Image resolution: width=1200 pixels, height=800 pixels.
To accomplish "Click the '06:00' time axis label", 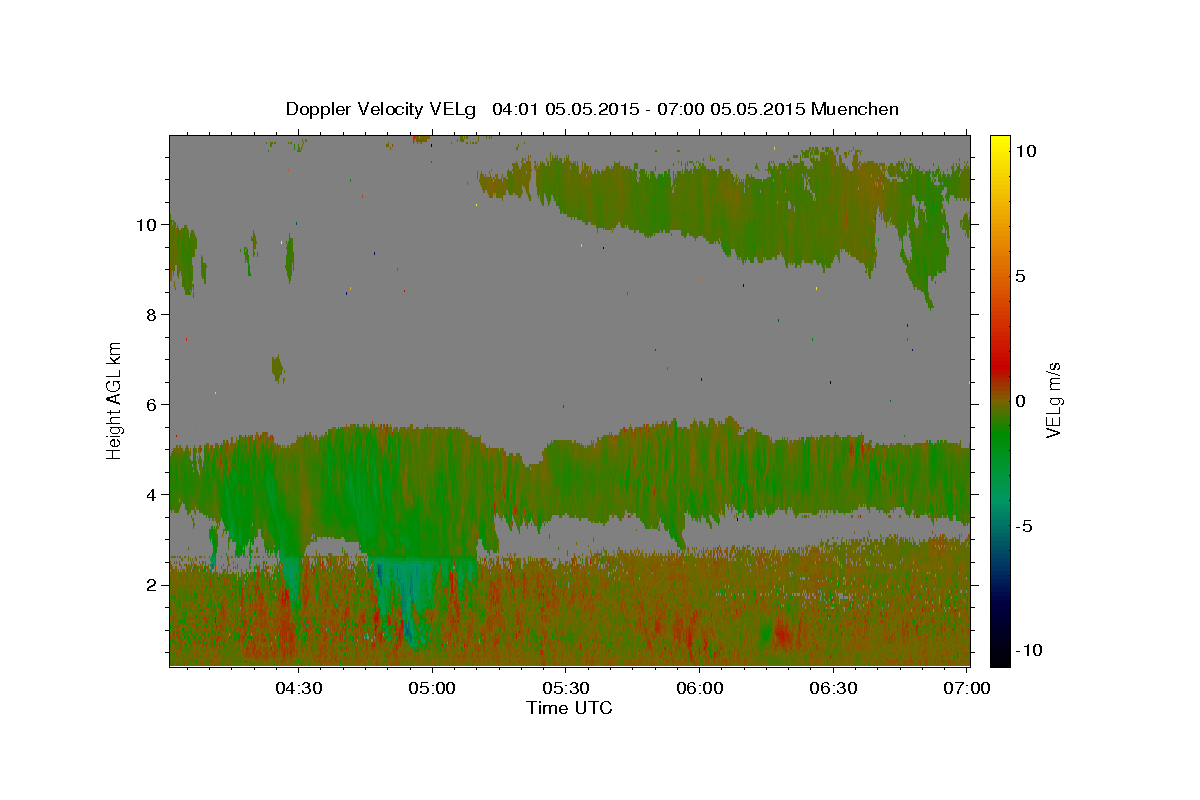I will (700, 689).
